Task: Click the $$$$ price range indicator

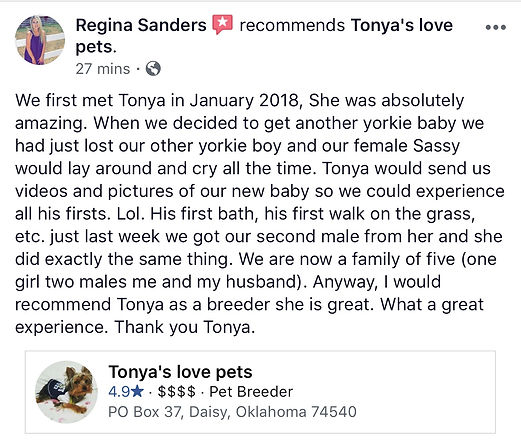Action: [176, 392]
